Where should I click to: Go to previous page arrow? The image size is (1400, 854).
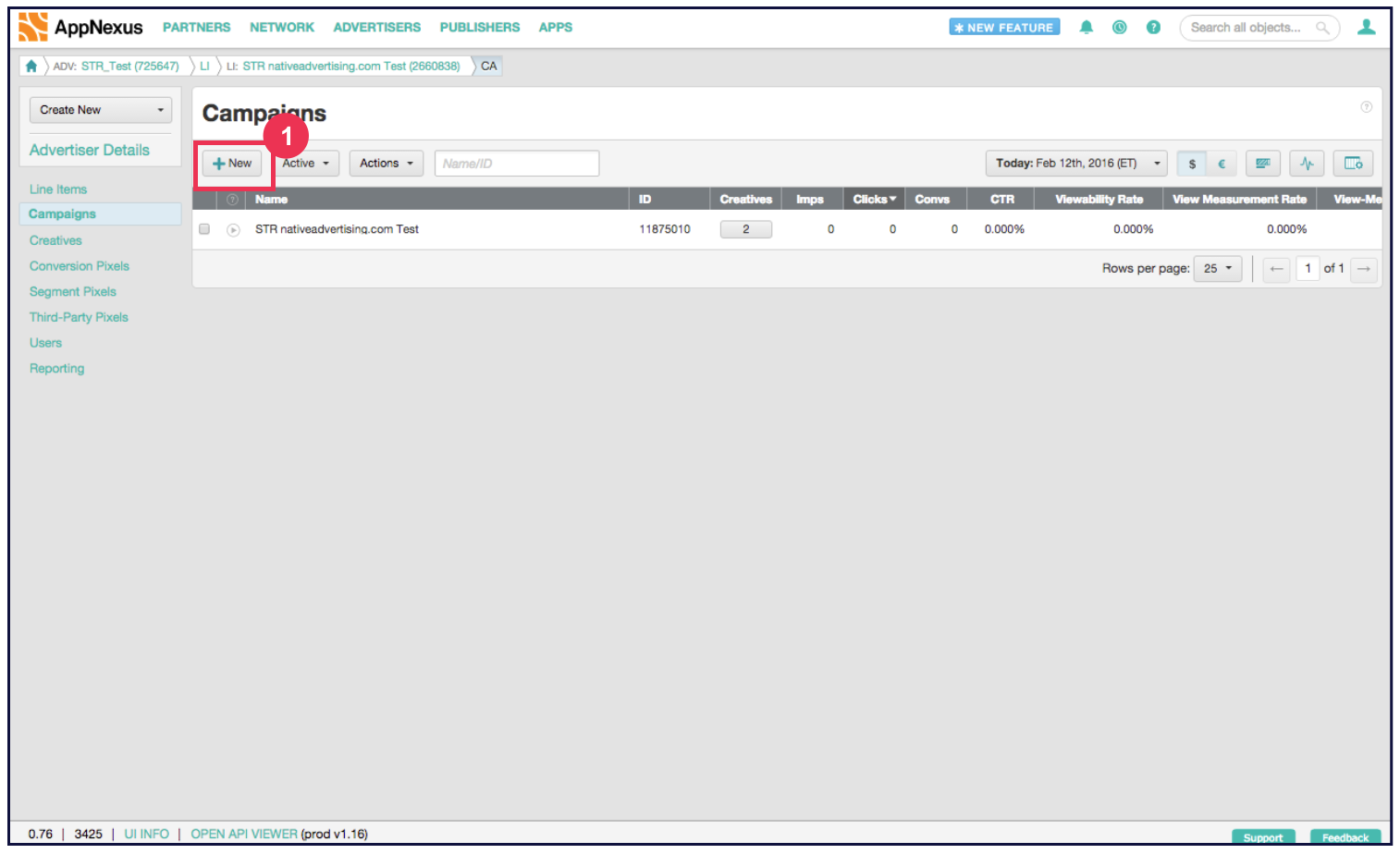tap(1276, 269)
